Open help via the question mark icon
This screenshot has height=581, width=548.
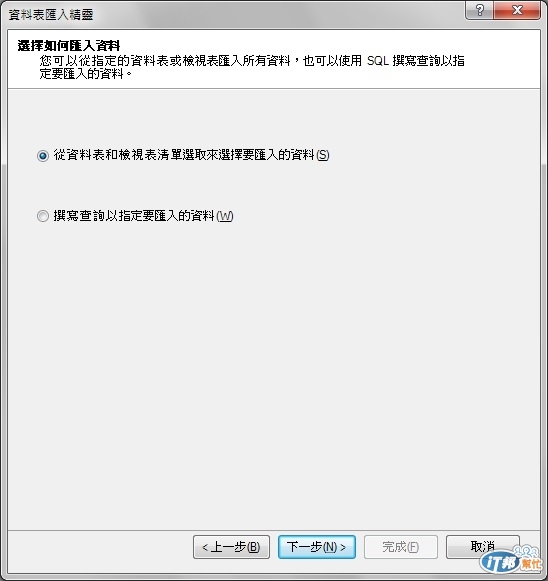point(479,10)
